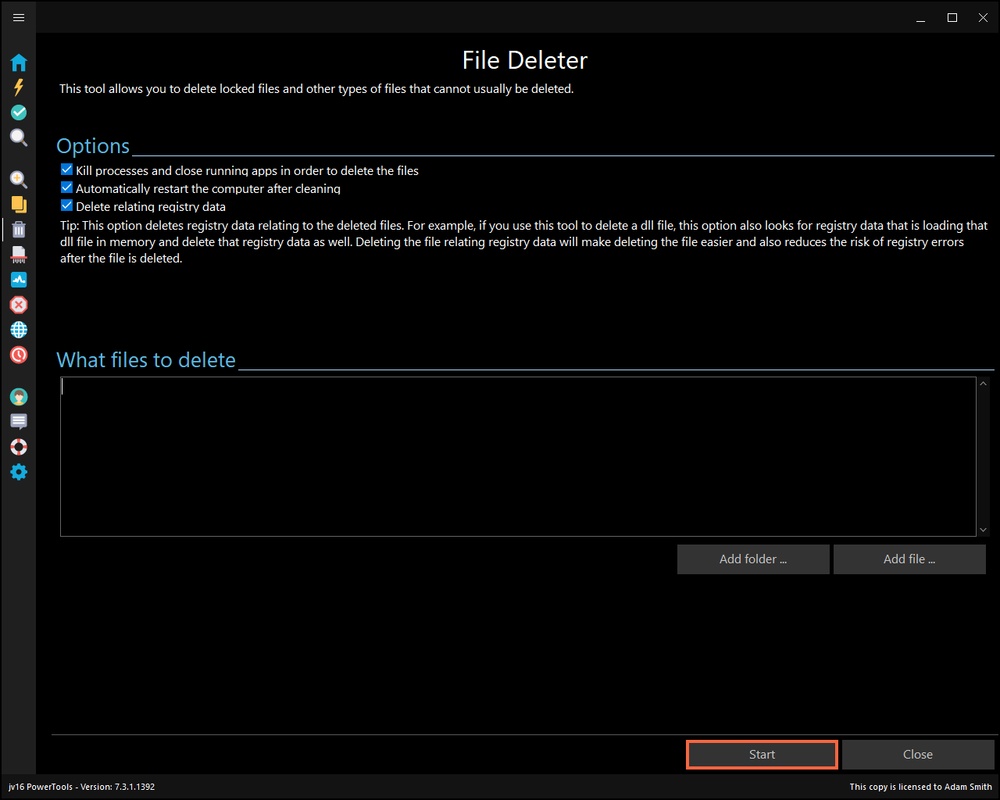Click the Tip paragraph about registry data

tap(524, 242)
